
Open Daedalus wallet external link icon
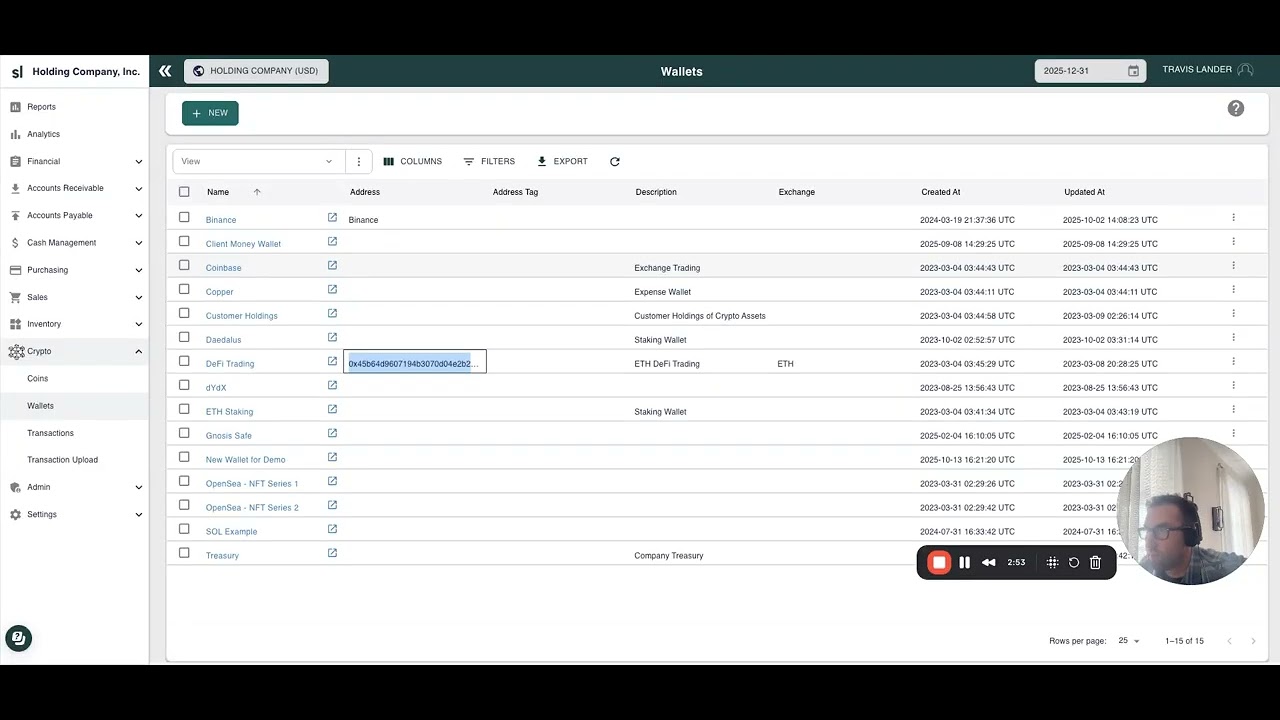coord(332,337)
